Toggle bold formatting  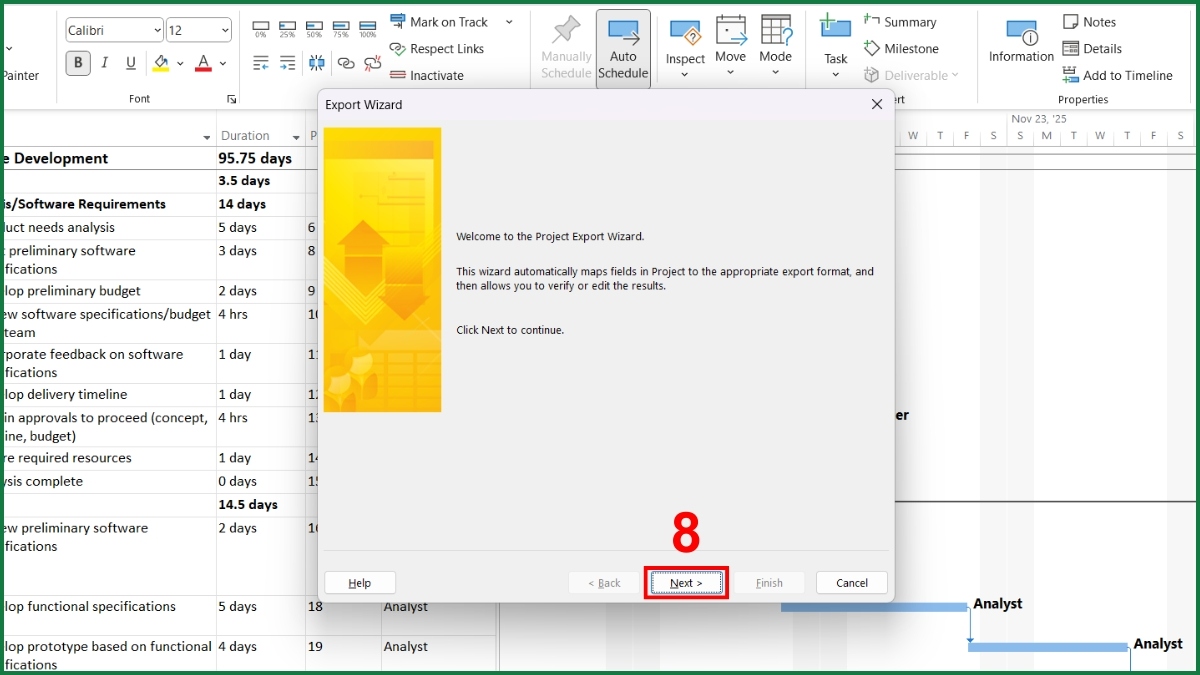pyautogui.click(x=76, y=62)
